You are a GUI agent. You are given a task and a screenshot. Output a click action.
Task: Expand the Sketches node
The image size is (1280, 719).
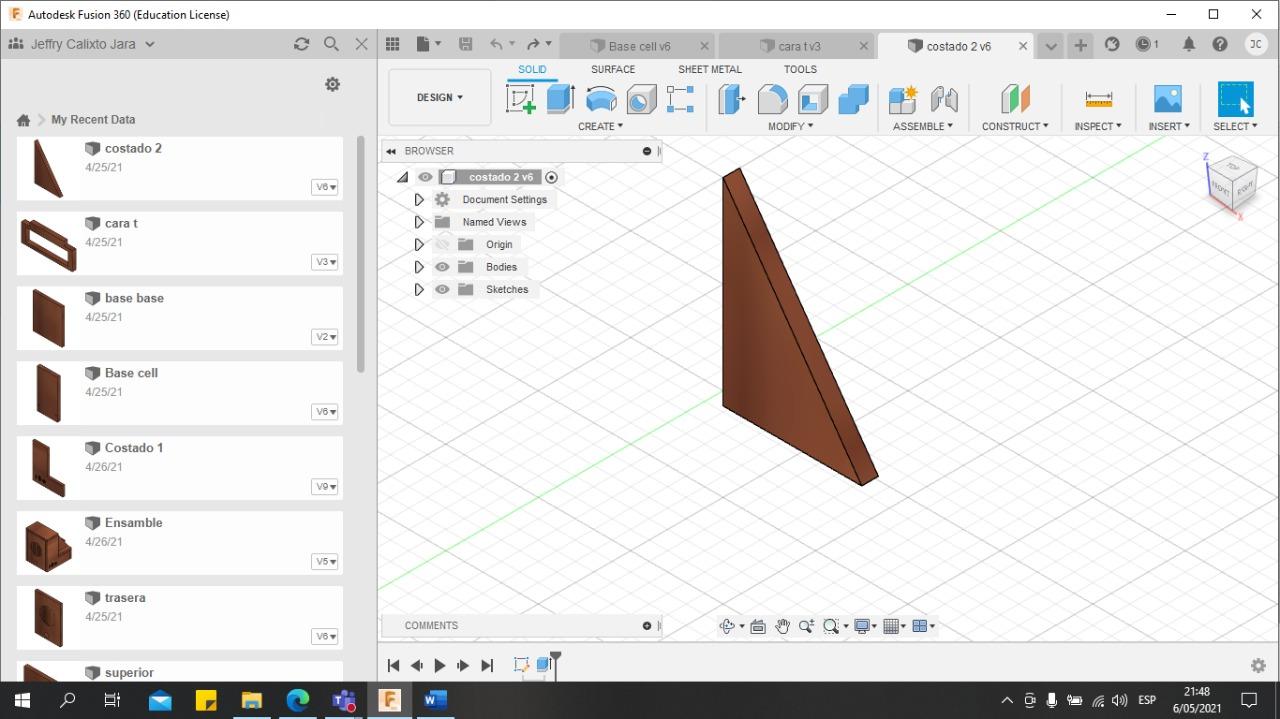pyautogui.click(x=419, y=289)
